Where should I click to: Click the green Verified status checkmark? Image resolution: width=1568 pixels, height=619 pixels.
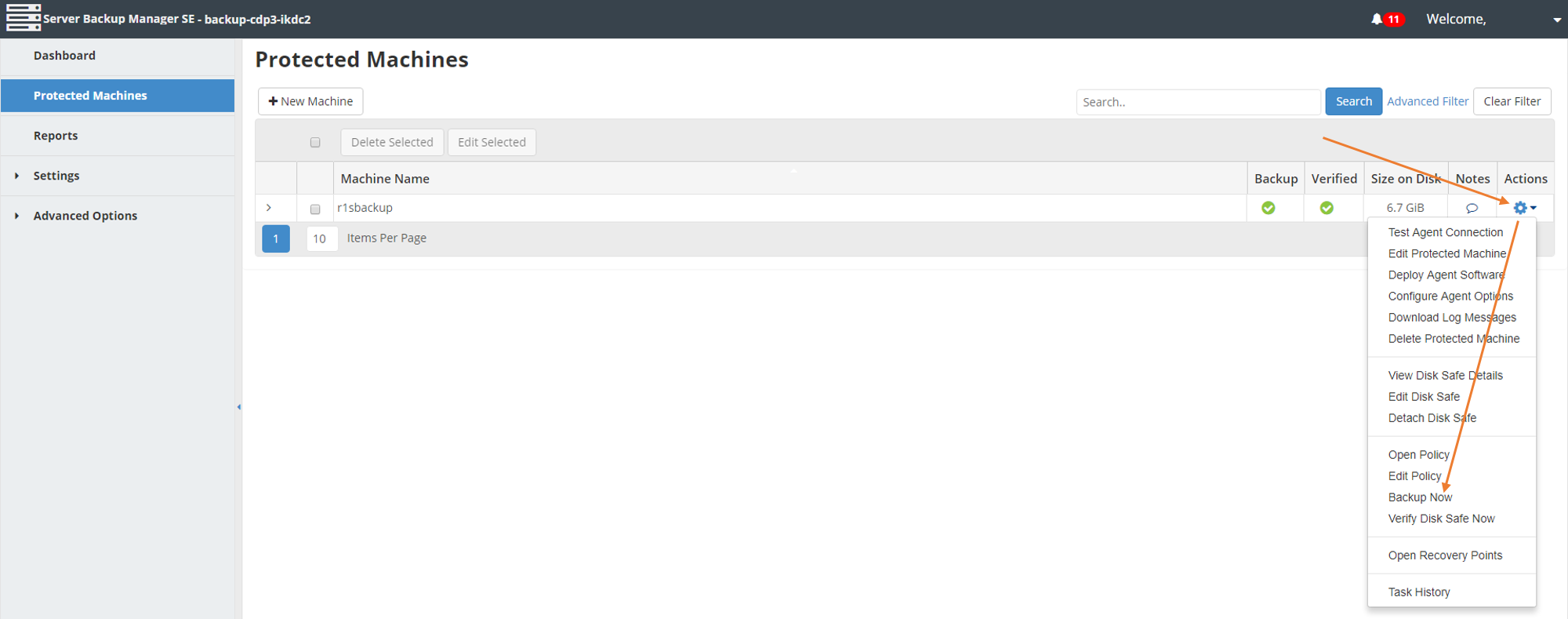pyautogui.click(x=1327, y=208)
